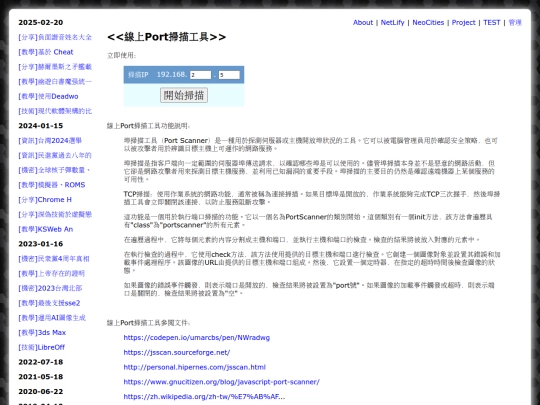Expand the 2021-05-18 date group

[41, 377]
